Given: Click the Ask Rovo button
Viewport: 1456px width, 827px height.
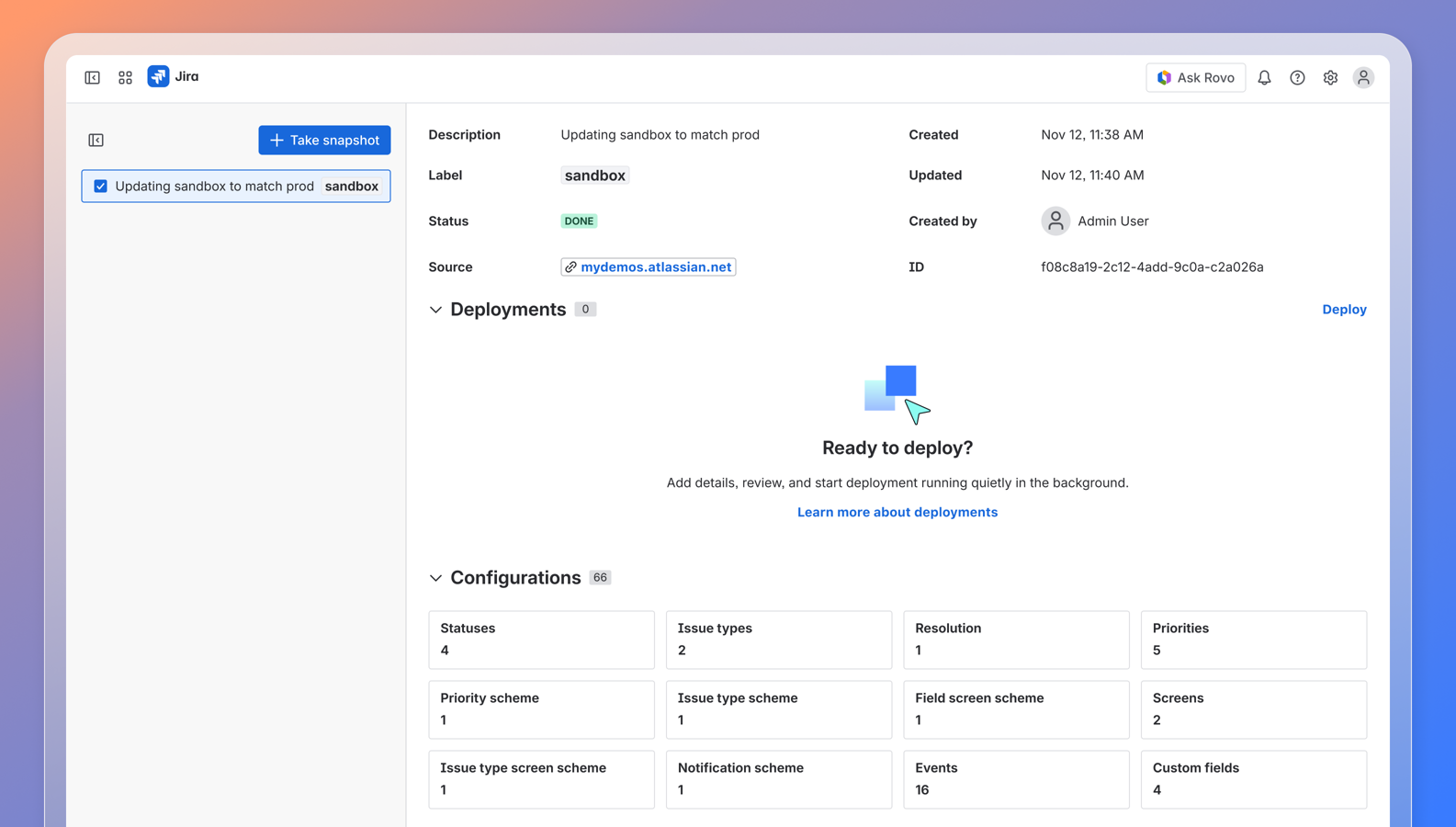Looking at the screenshot, I should (1196, 78).
